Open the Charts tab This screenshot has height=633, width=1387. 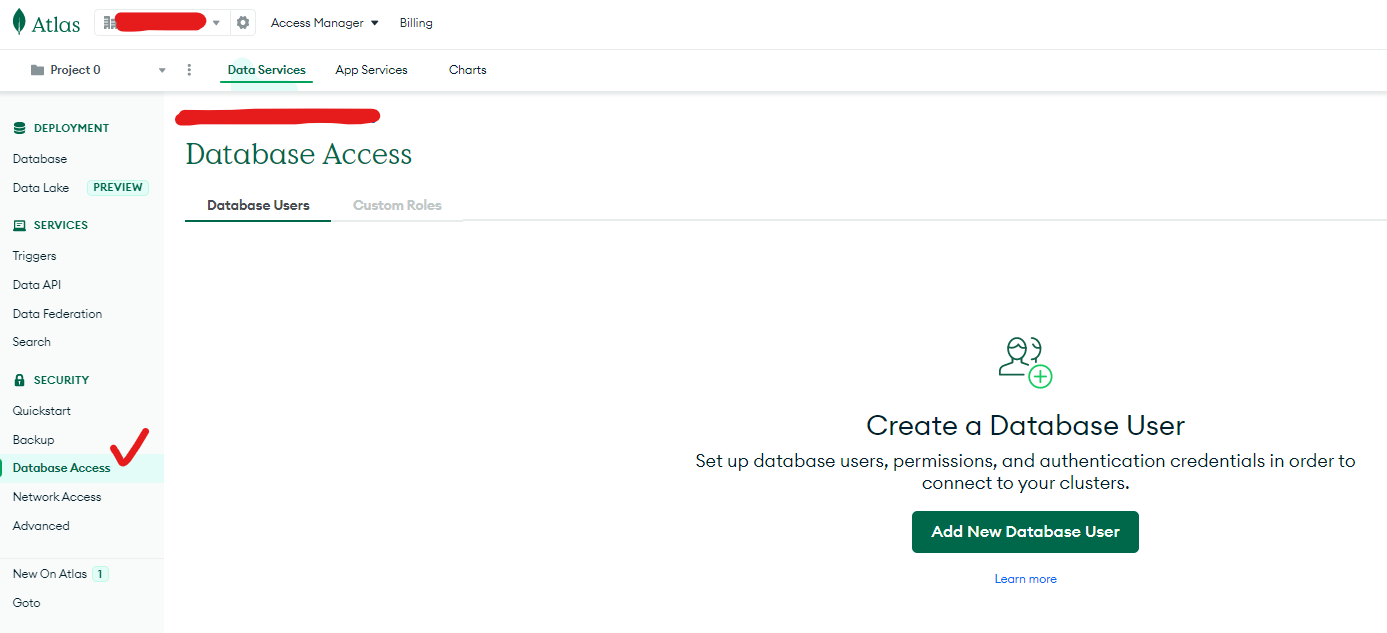pyautogui.click(x=467, y=70)
